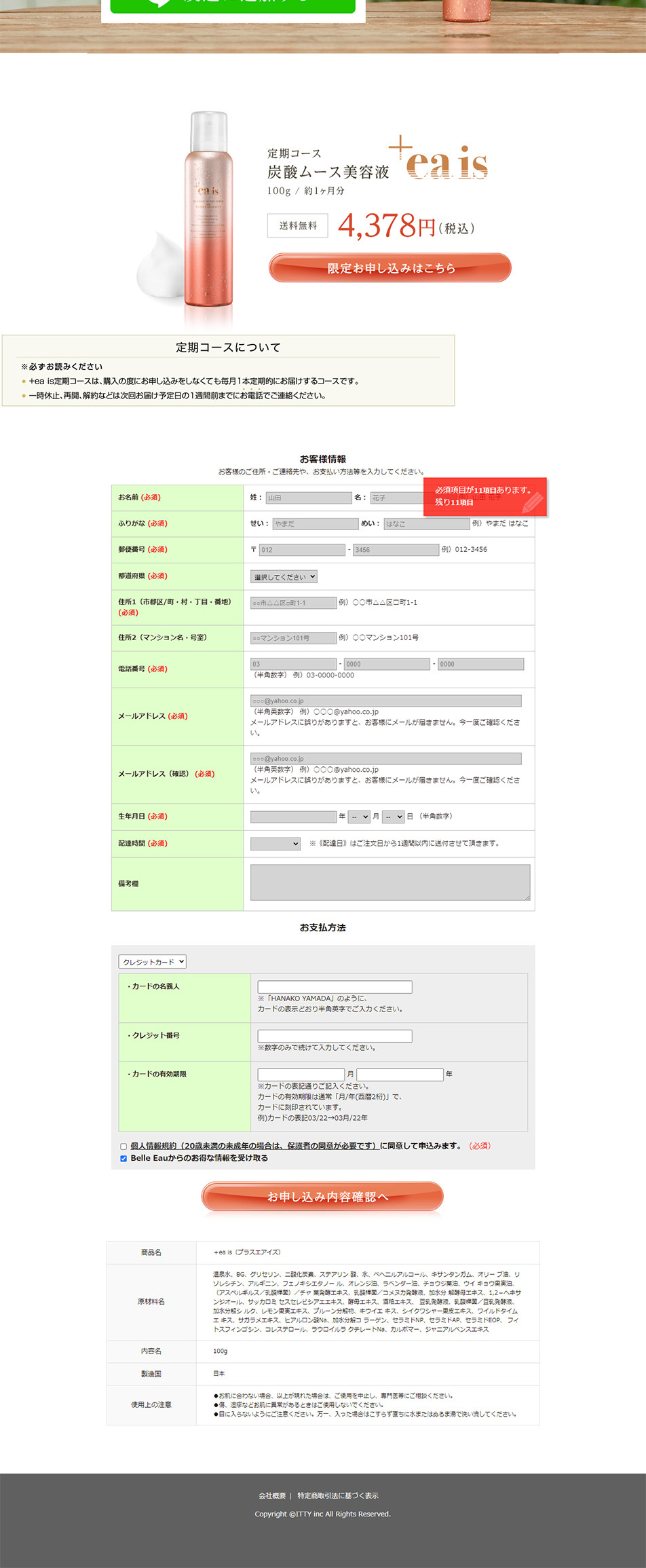Click the last phone number field
The width and height of the screenshot is (646, 1568).
[480, 664]
